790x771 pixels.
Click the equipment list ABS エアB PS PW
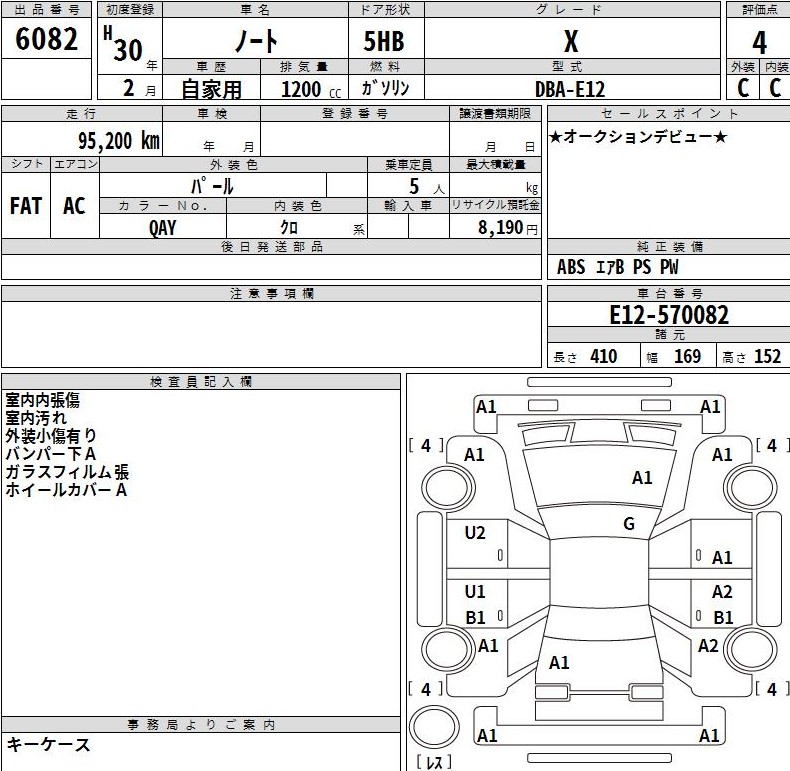(618, 267)
